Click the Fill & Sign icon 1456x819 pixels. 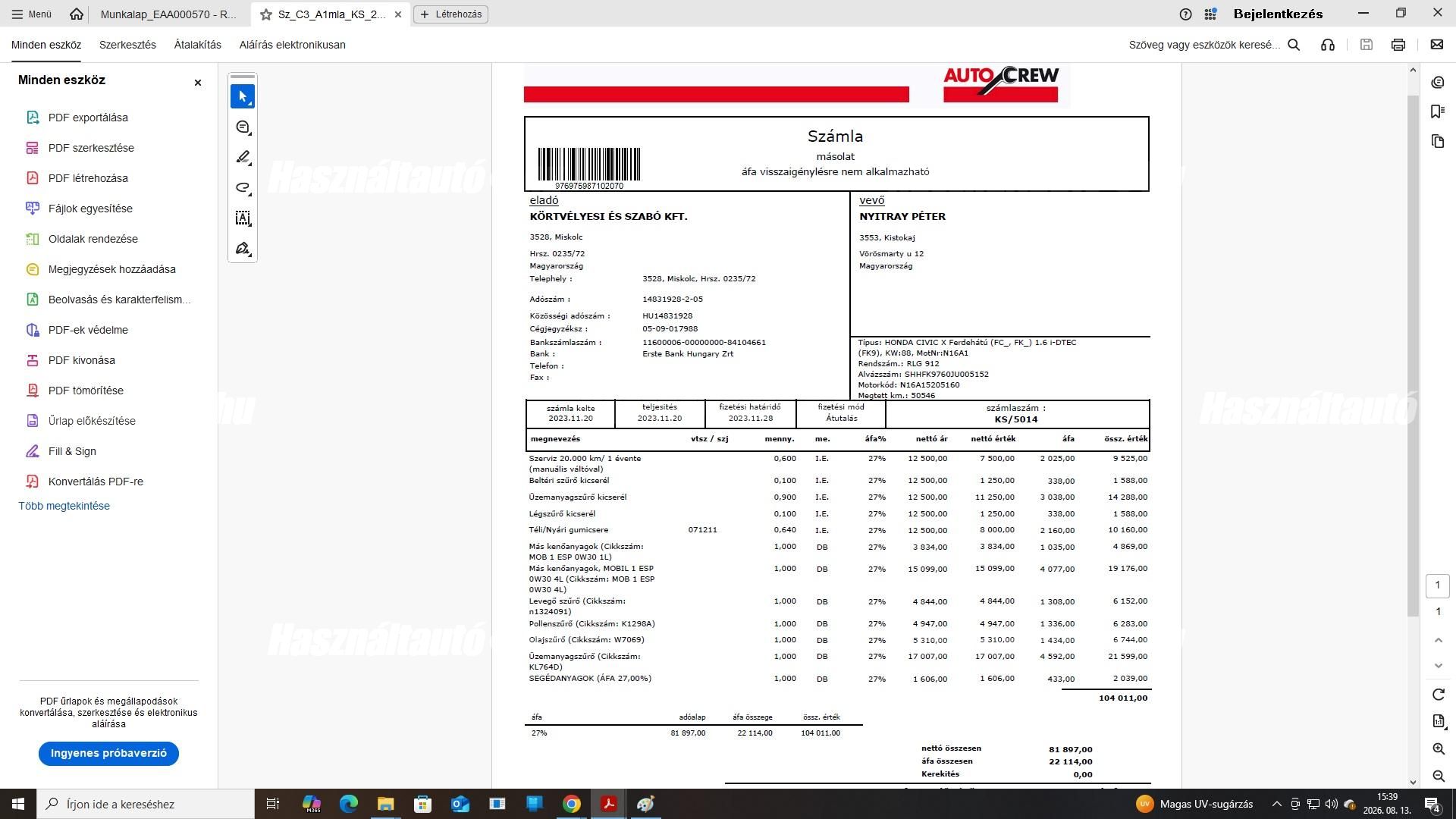pyautogui.click(x=33, y=451)
